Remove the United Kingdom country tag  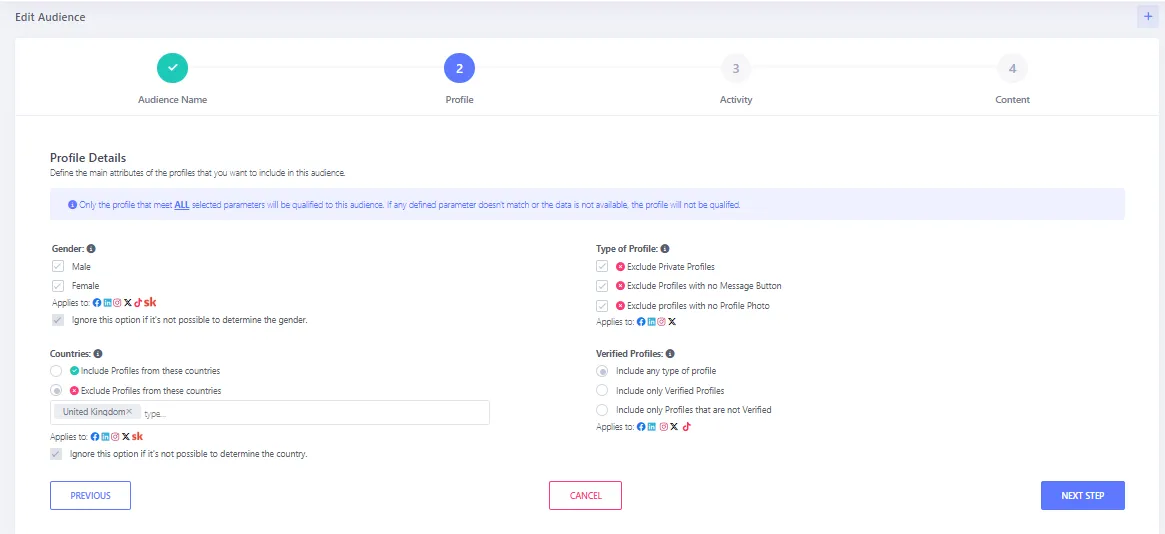[129, 411]
